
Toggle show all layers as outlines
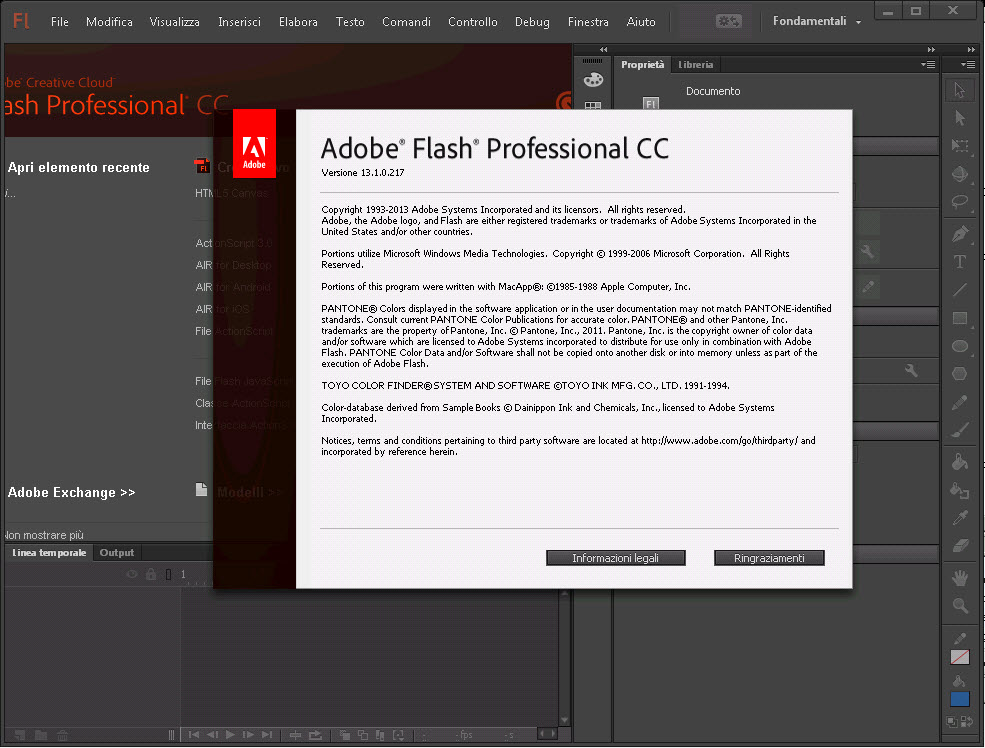pyautogui.click(x=168, y=574)
